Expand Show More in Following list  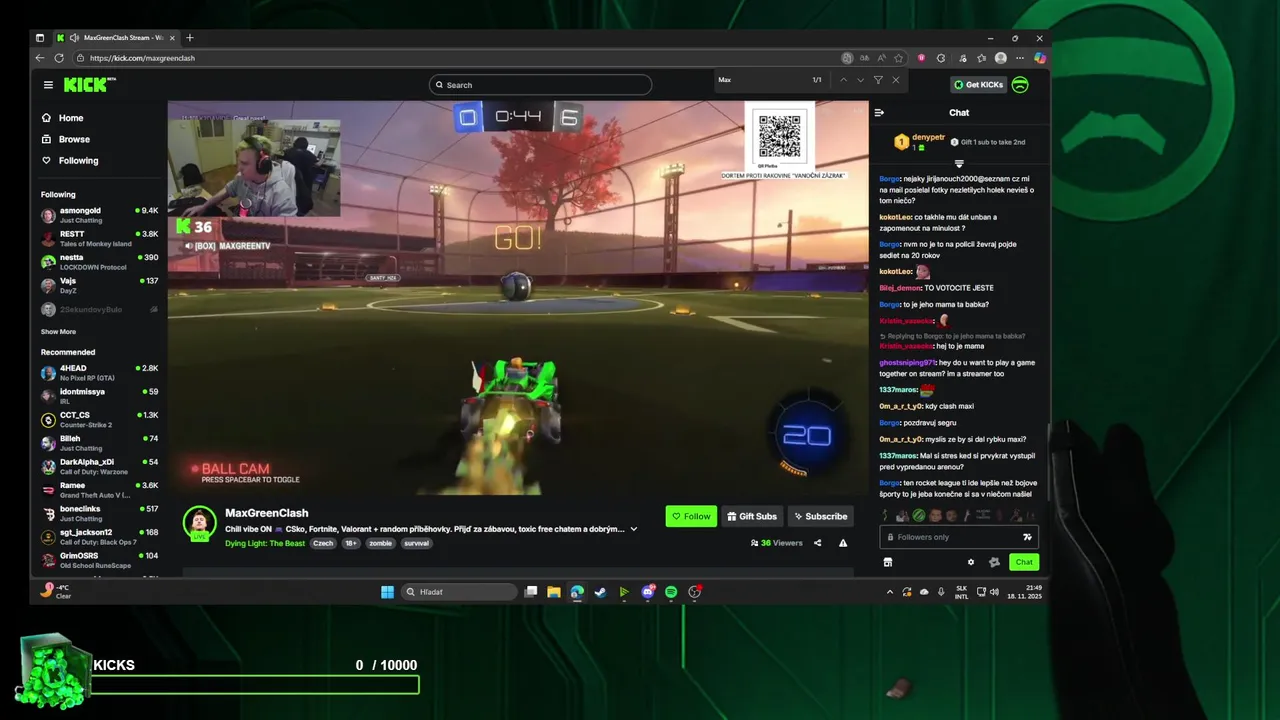click(x=58, y=331)
